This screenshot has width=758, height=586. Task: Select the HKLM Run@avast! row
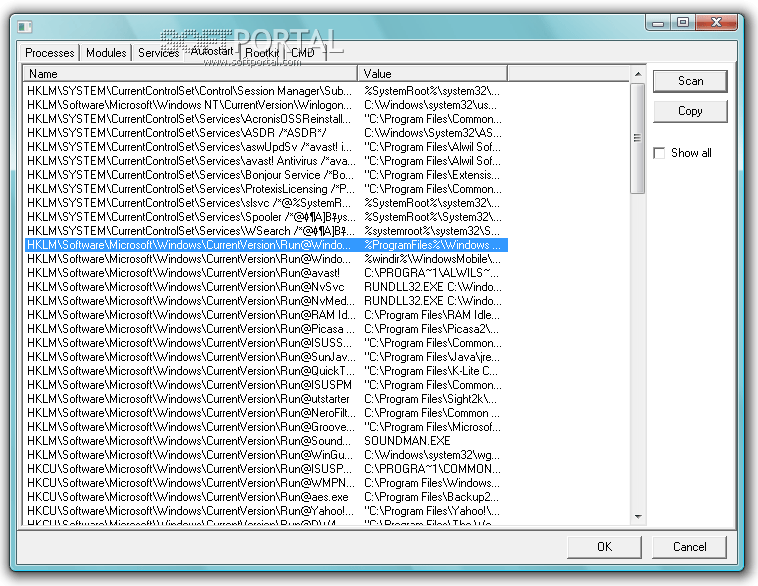pos(266,273)
